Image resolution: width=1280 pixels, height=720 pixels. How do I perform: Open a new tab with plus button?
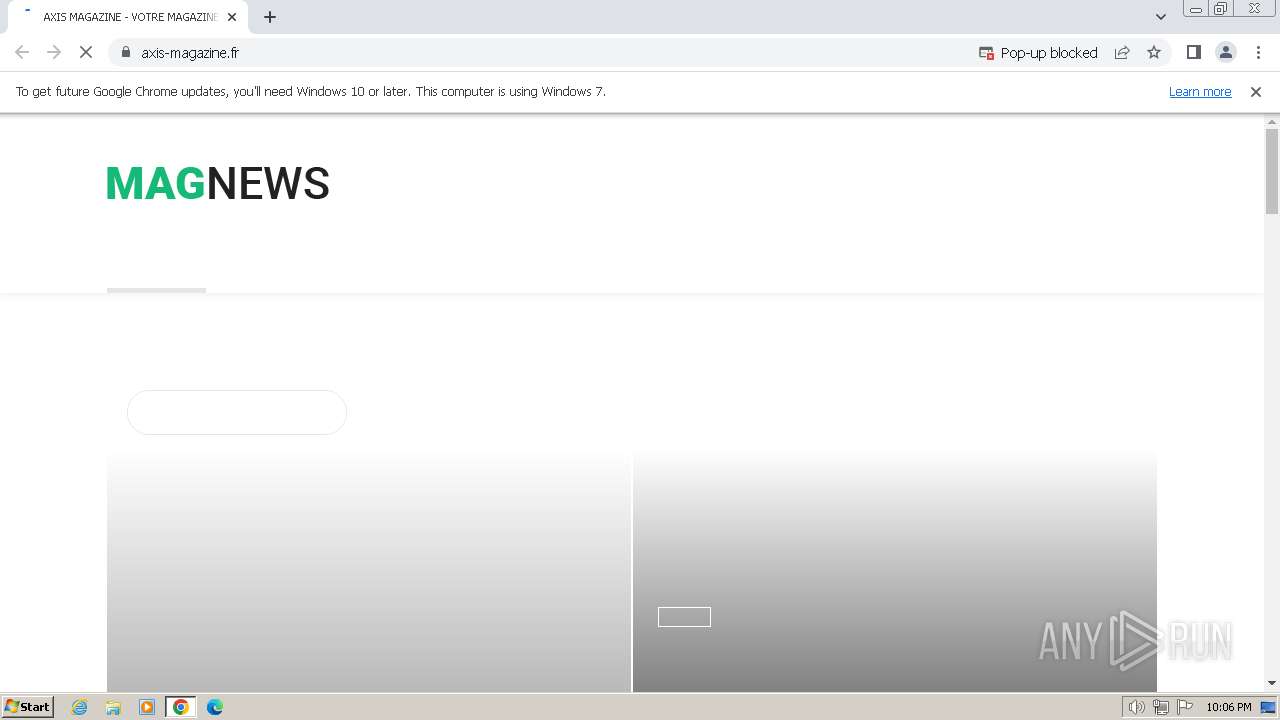click(x=270, y=17)
